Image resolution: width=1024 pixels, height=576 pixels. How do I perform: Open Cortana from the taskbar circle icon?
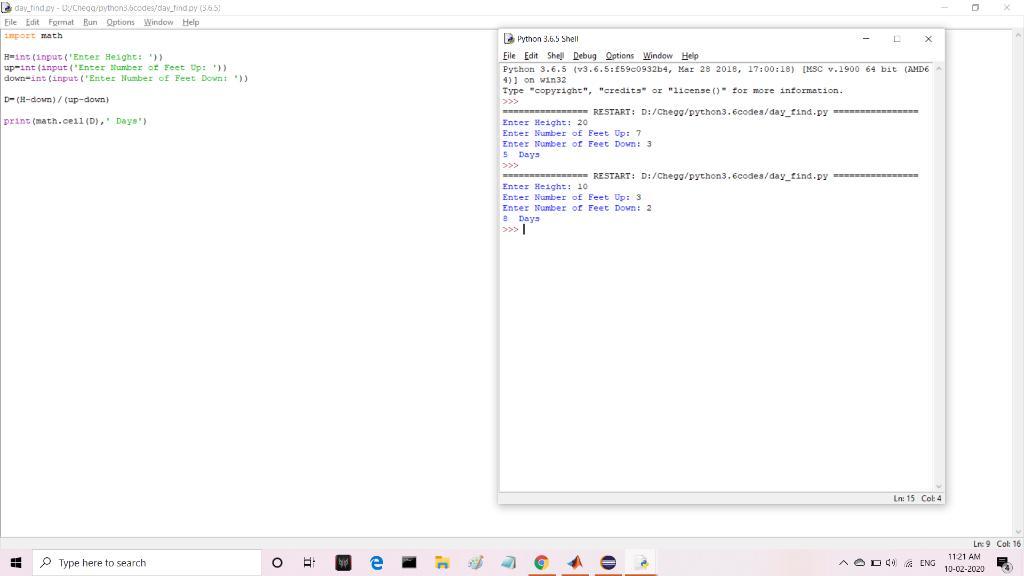(277, 563)
